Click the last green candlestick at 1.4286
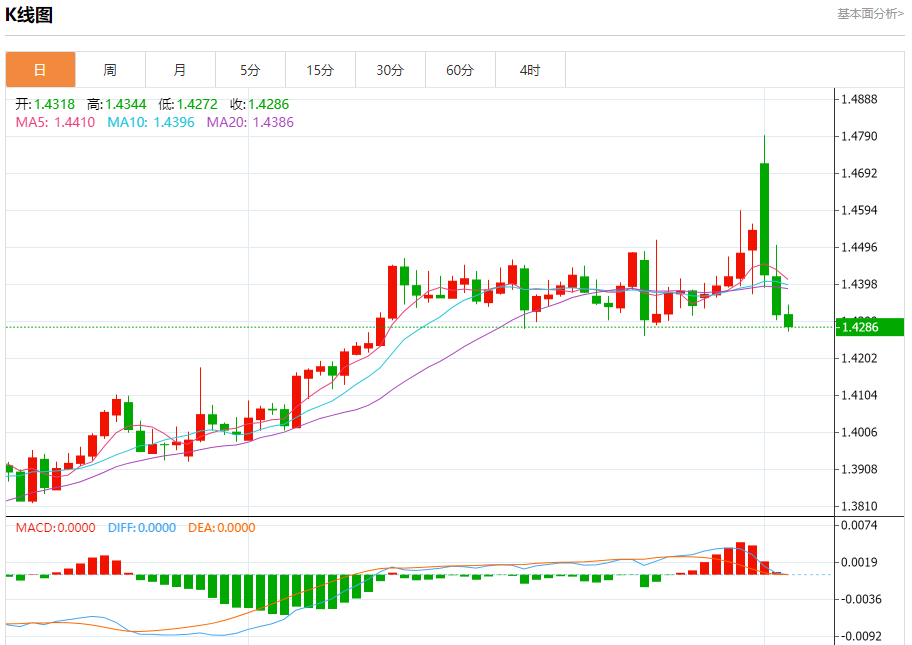Image resolution: width=912 pixels, height=645 pixels. [789, 320]
